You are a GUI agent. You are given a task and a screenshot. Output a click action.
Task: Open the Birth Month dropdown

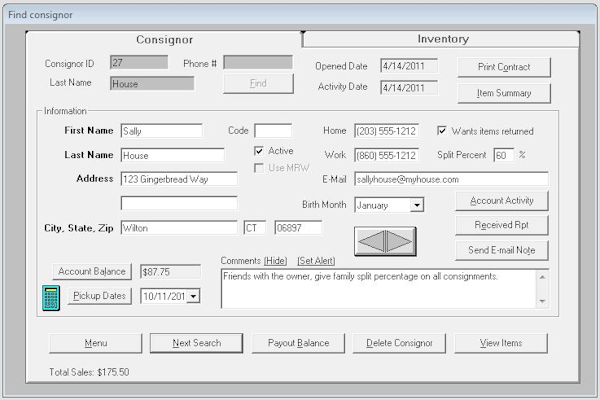click(x=416, y=205)
